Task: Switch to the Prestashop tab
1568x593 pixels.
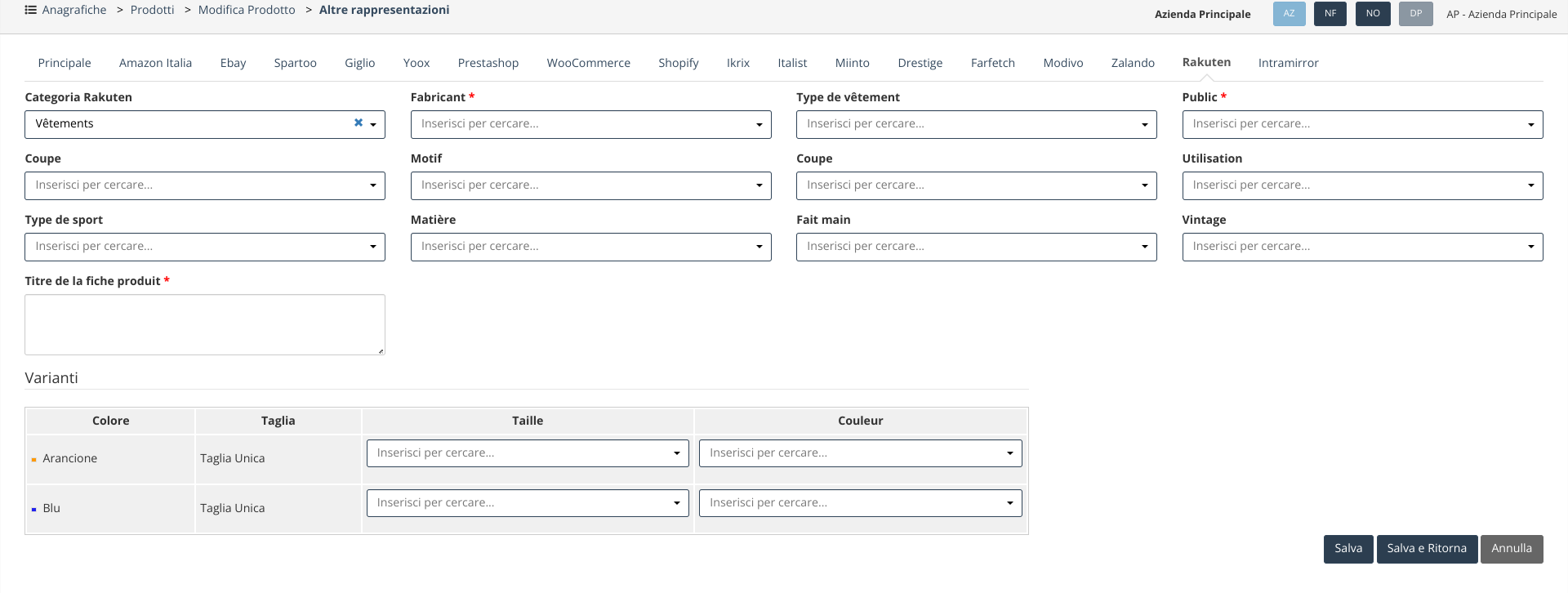Action: click(x=488, y=63)
